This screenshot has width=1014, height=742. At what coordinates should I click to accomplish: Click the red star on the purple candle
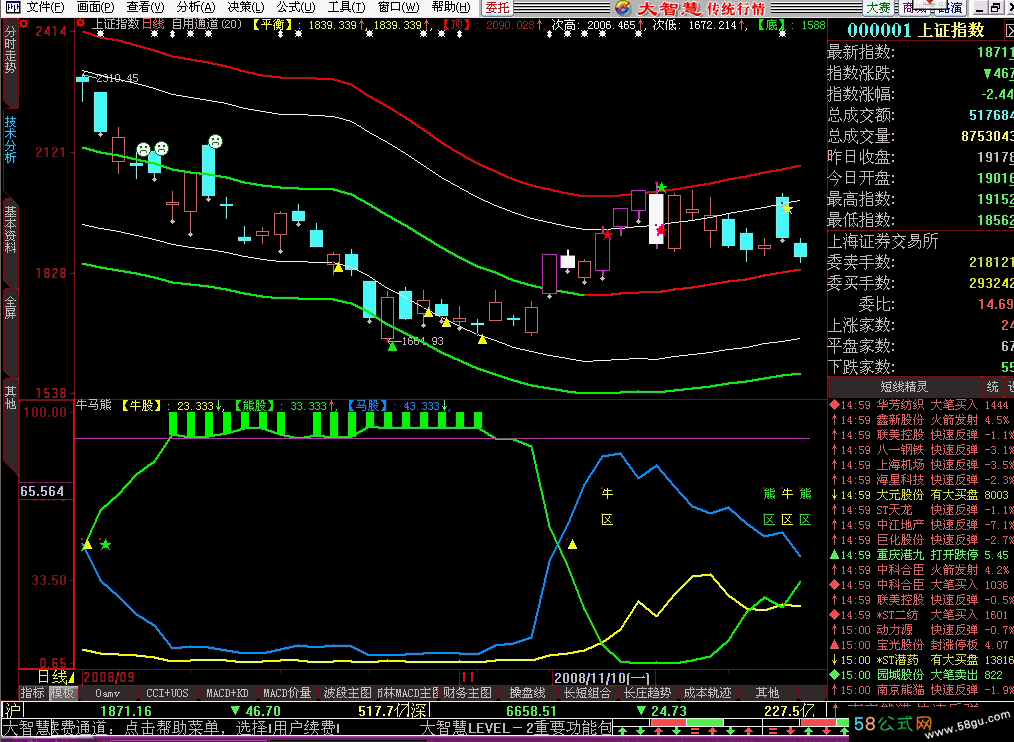click(x=607, y=234)
